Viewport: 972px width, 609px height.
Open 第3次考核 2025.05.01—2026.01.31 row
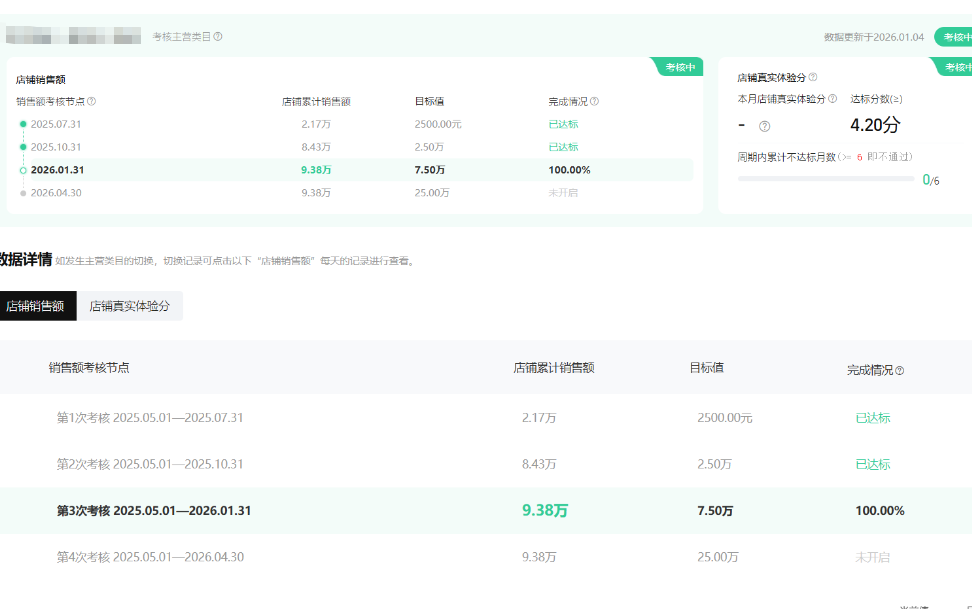(154, 510)
